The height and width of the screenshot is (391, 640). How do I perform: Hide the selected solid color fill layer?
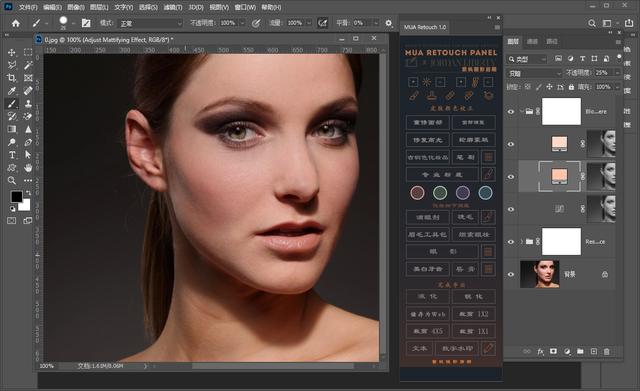click(x=511, y=177)
